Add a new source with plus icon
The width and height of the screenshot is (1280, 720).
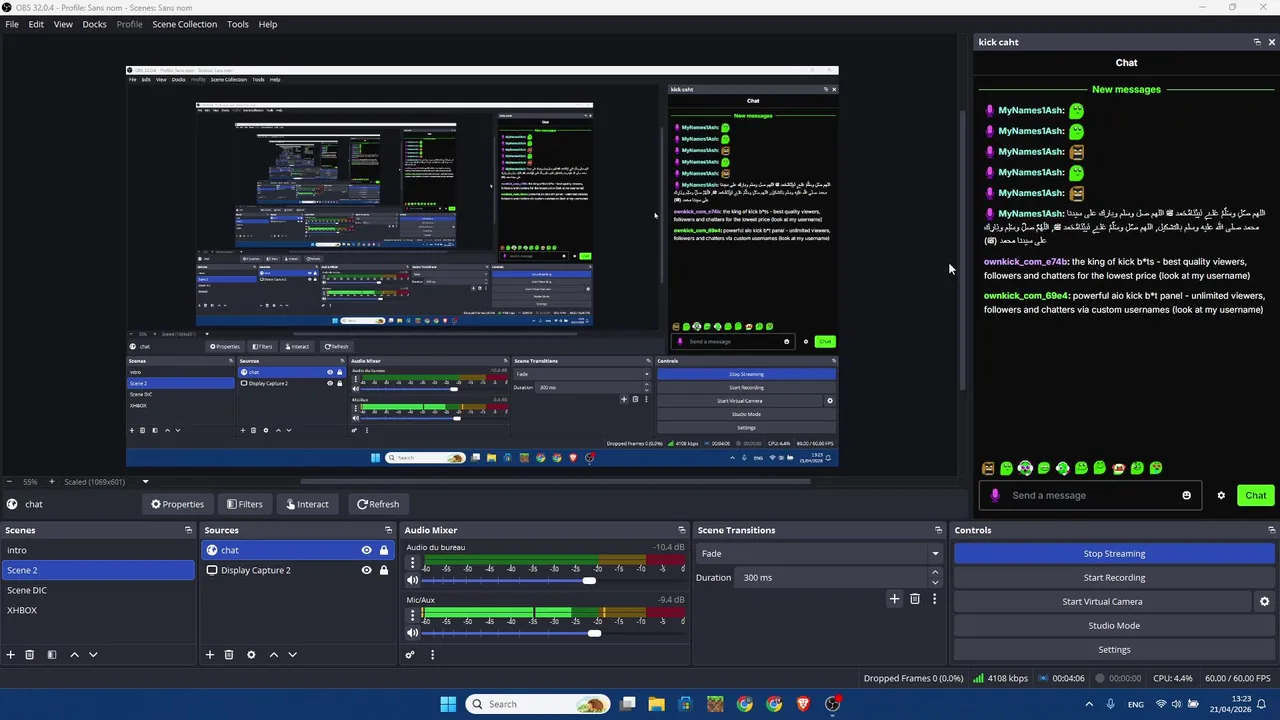(210, 655)
